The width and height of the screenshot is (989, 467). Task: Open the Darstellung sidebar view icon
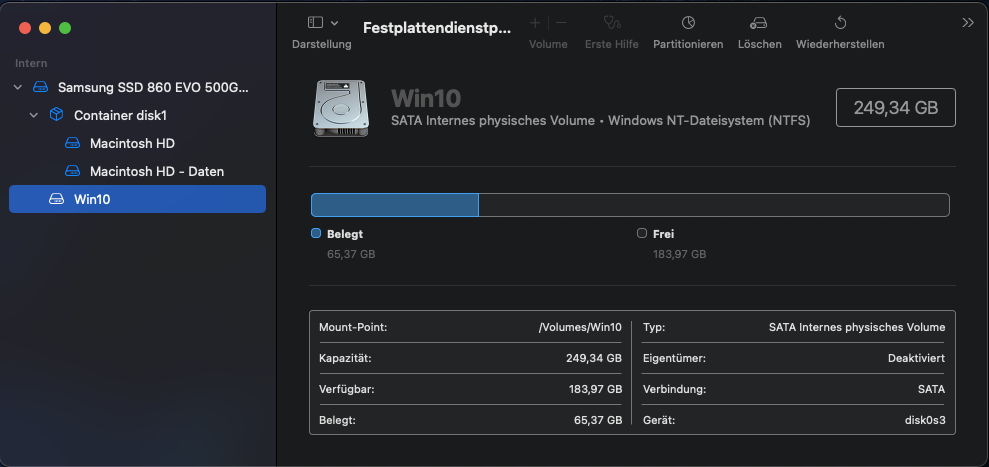point(315,23)
